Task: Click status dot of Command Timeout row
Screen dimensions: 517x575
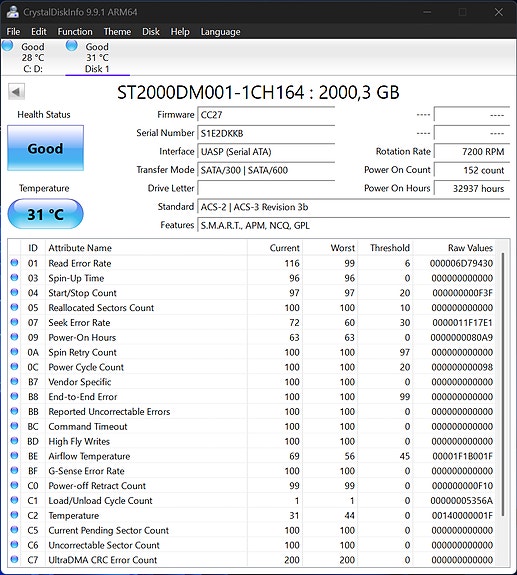Action: pos(14,426)
